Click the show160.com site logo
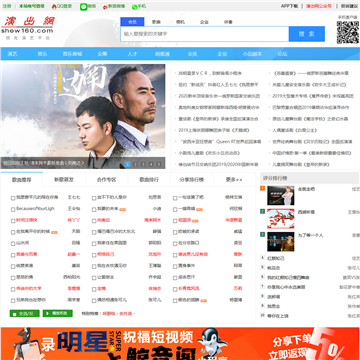Image resolution: width=360 pixels, height=360 pixels. pyautogui.click(x=28, y=28)
